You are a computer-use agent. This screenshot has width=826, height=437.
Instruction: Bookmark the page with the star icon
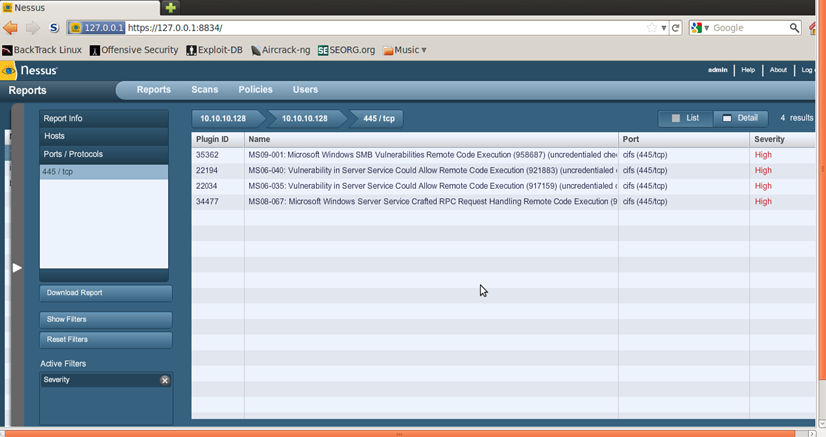coord(652,28)
